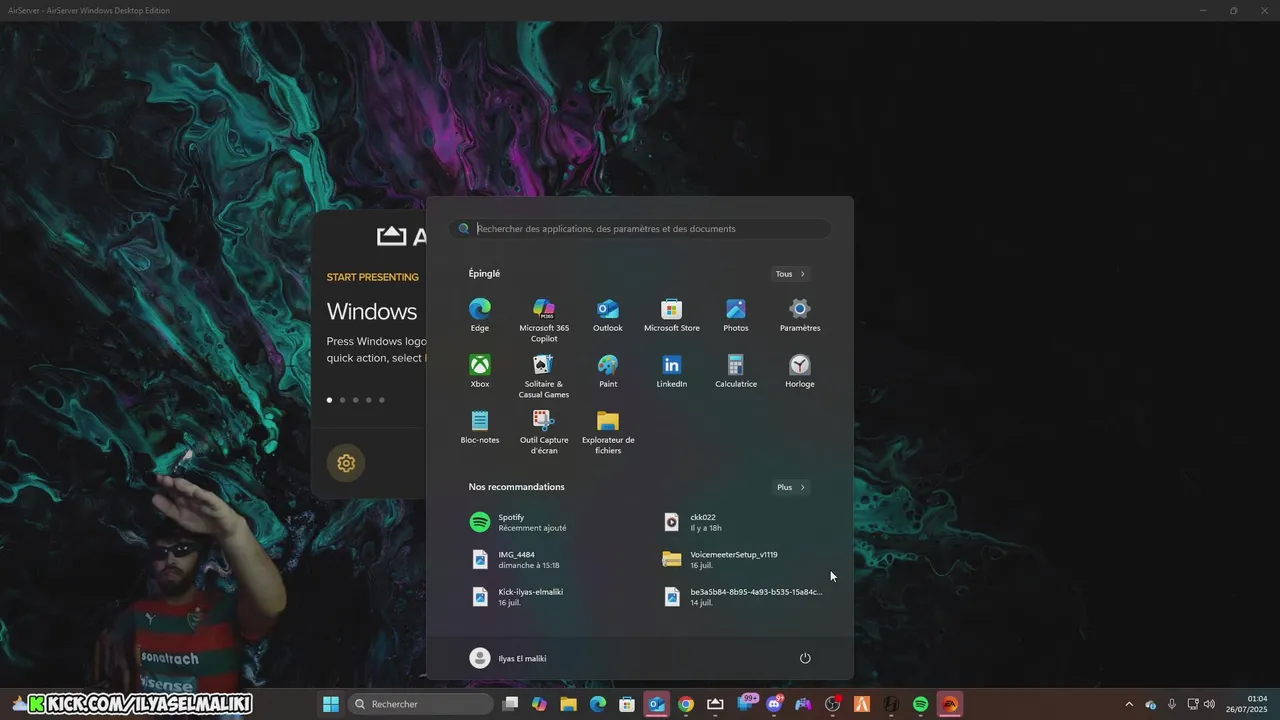
Task: Click Windows Start button on taskbar
Action: (331, 704)
